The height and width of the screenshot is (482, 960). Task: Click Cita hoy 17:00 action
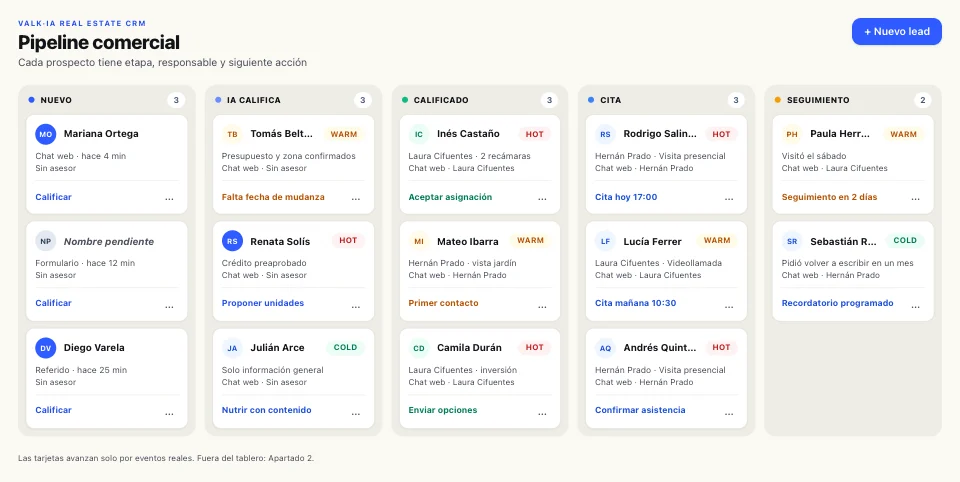[x=626, y=197]
